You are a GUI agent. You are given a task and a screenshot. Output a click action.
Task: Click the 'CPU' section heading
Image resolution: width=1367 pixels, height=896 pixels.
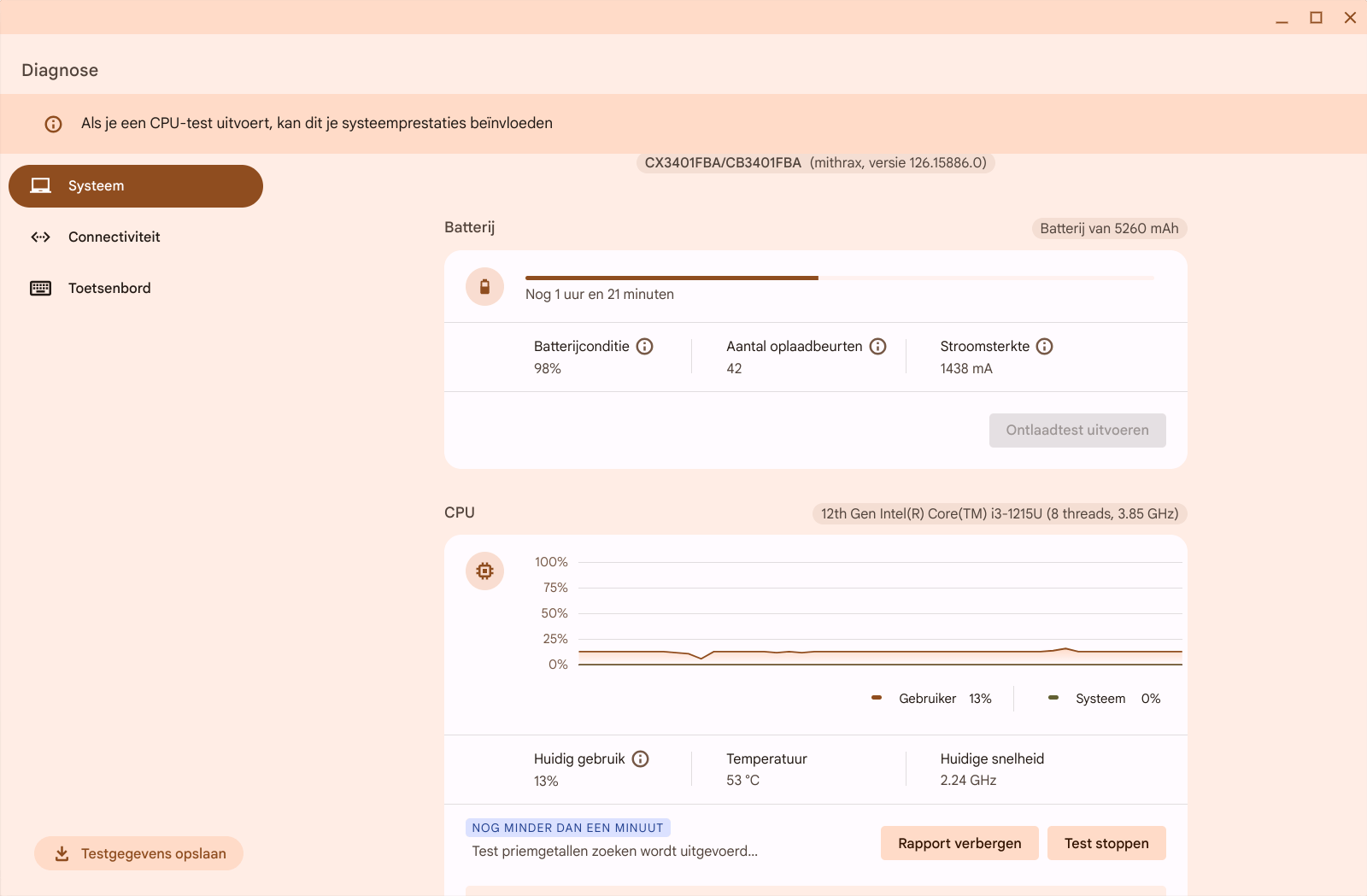coord(460,512)
